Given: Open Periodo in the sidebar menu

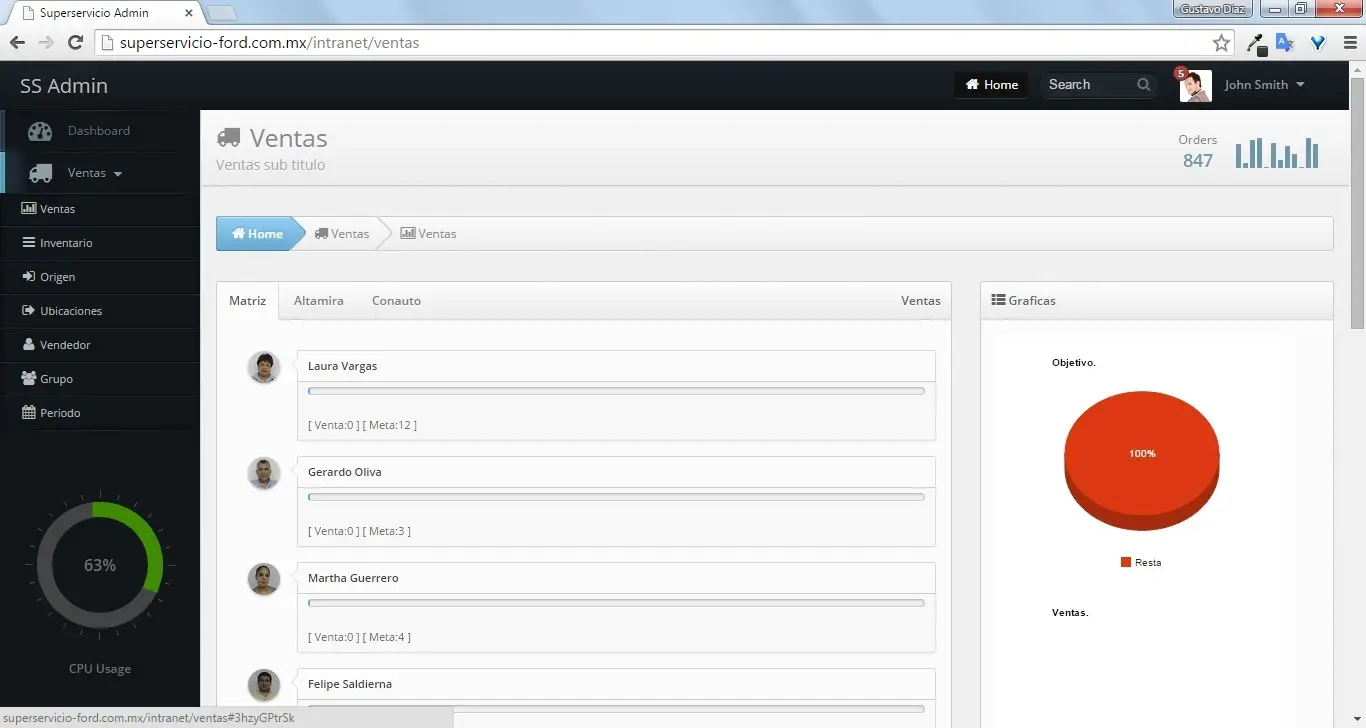Looking at the screenshot, I should point(100,413).
